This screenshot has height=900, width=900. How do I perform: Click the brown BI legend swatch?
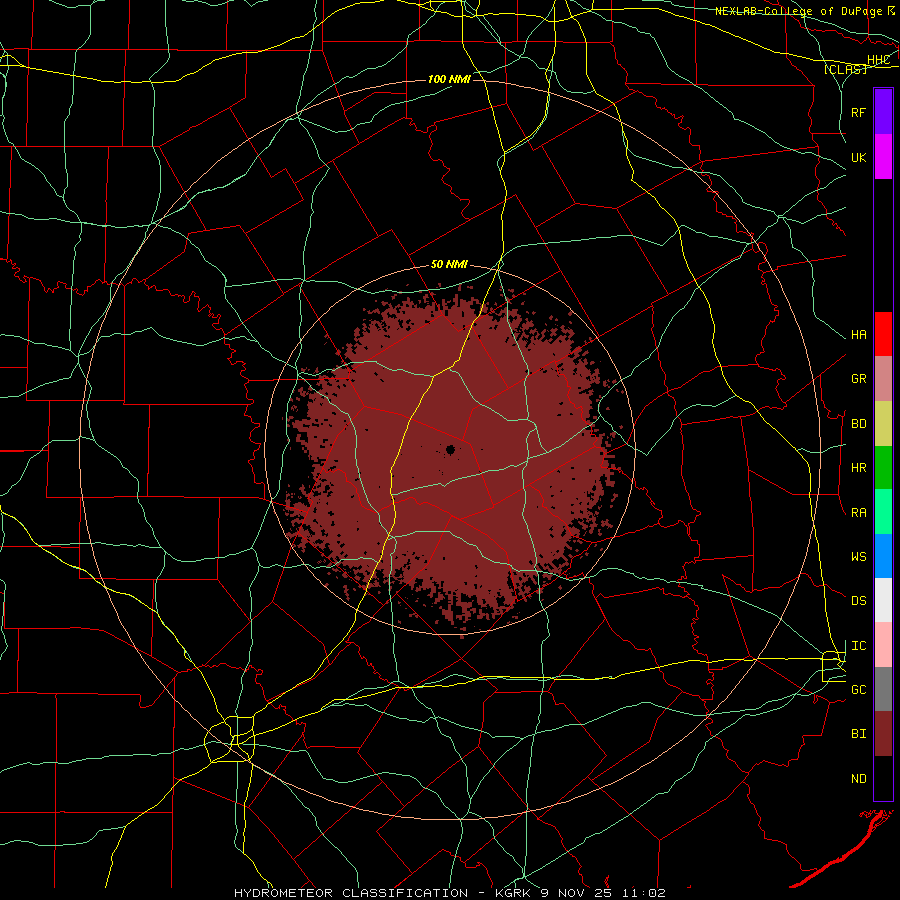pyautogui.click(x=883, y=734)
